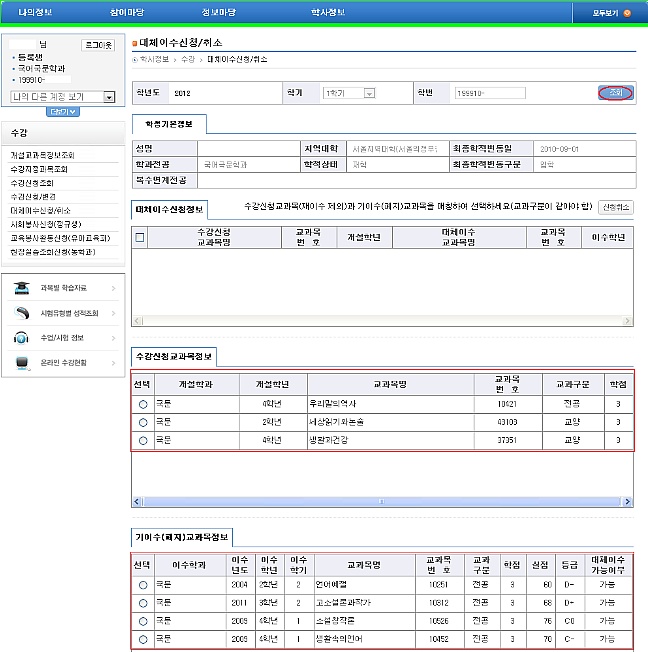Viewport: 648px width, 652px height.
Task: Click the 조회 search button
Action: pyautogui.click(x=615, y=92)
